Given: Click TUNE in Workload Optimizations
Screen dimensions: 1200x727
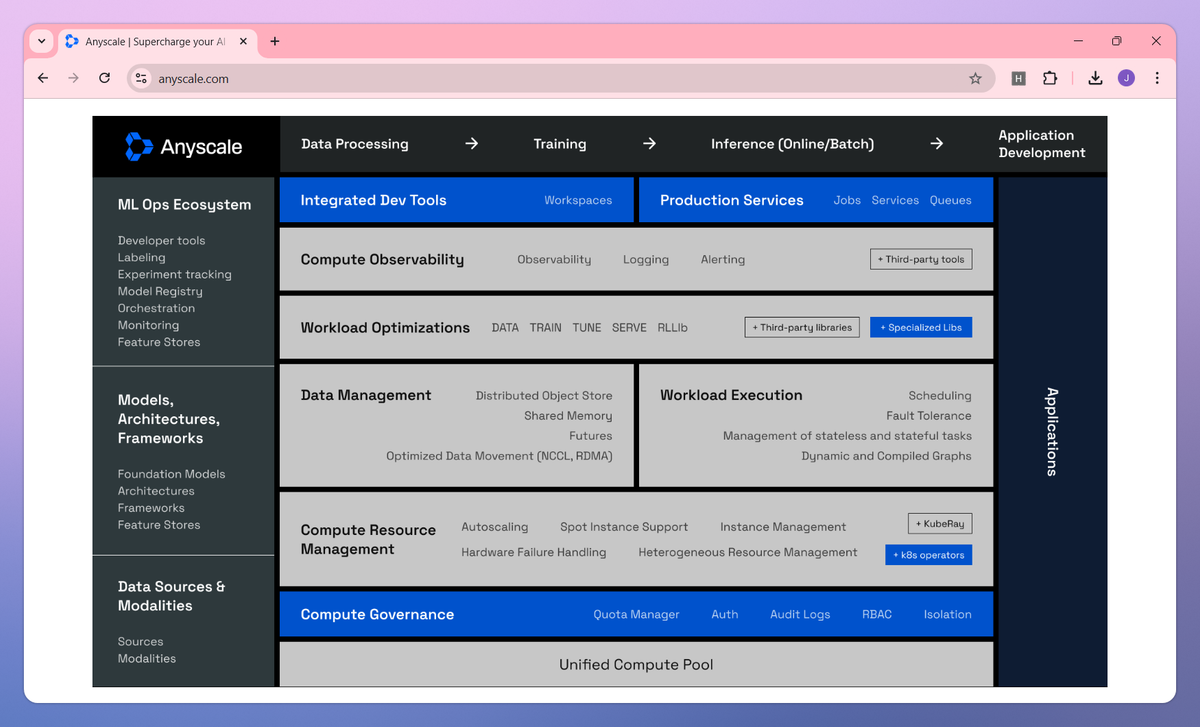Looking at the screenshot, I should coord(587,327).
